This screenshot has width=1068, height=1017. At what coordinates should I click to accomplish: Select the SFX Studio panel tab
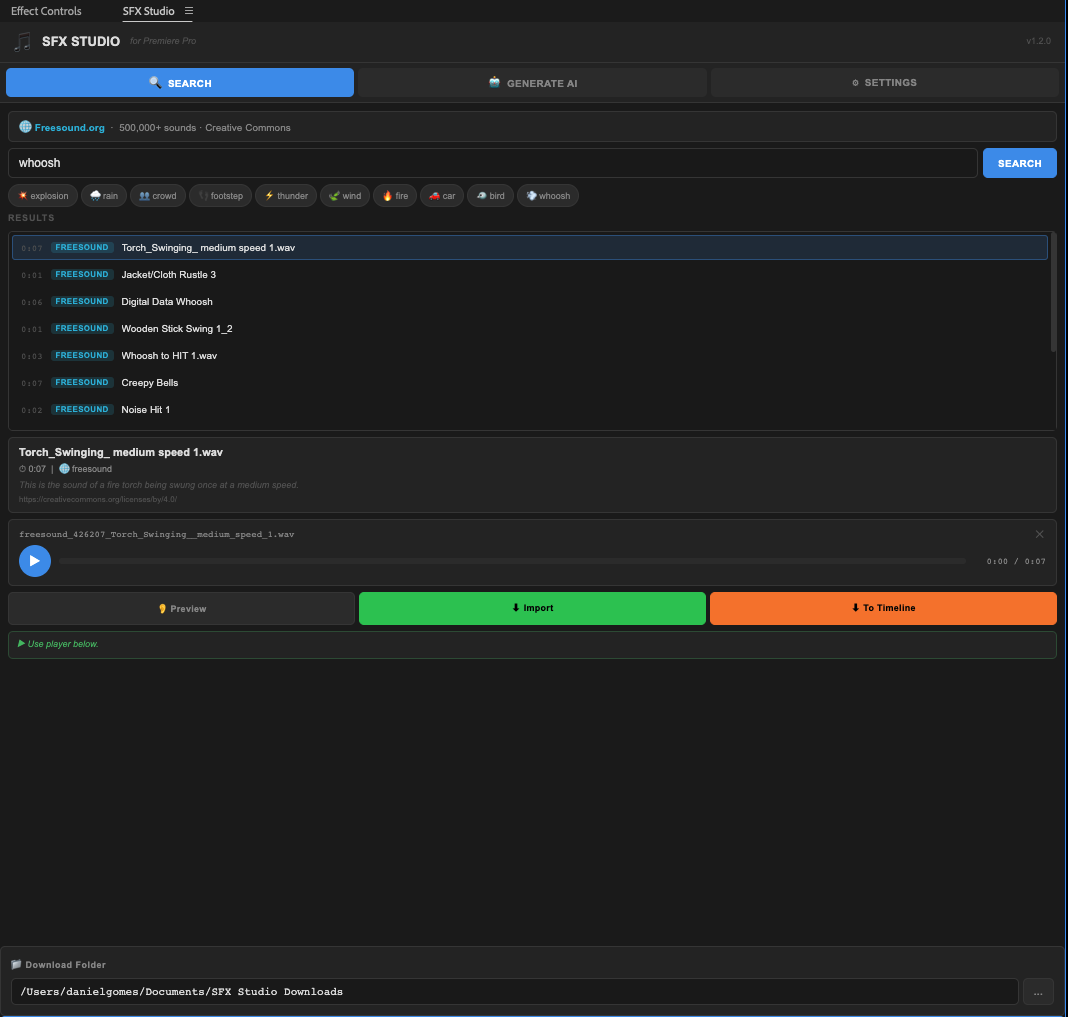(x=148, y=11)
